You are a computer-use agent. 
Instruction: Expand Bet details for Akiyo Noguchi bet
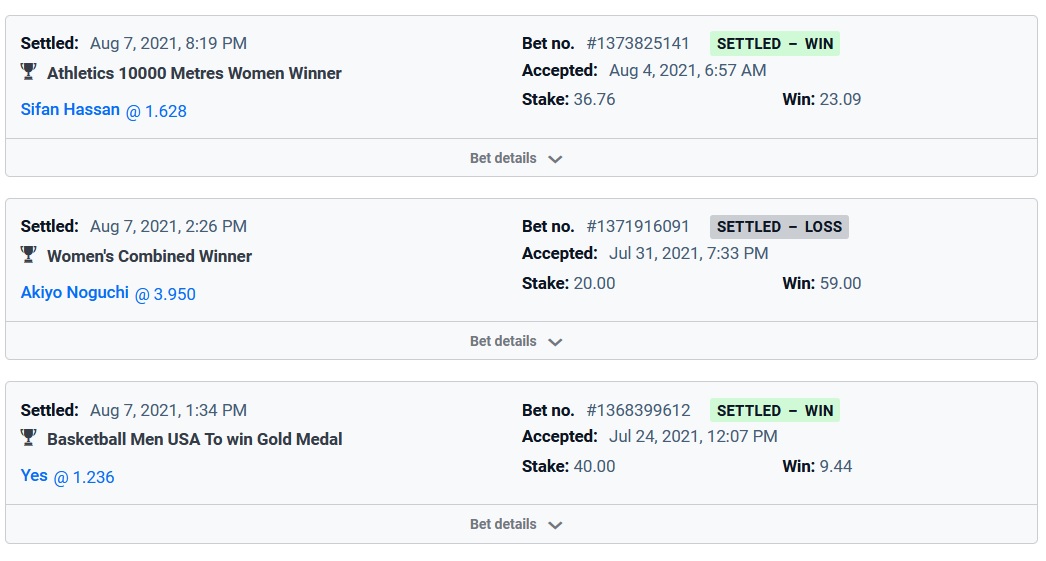503,341
